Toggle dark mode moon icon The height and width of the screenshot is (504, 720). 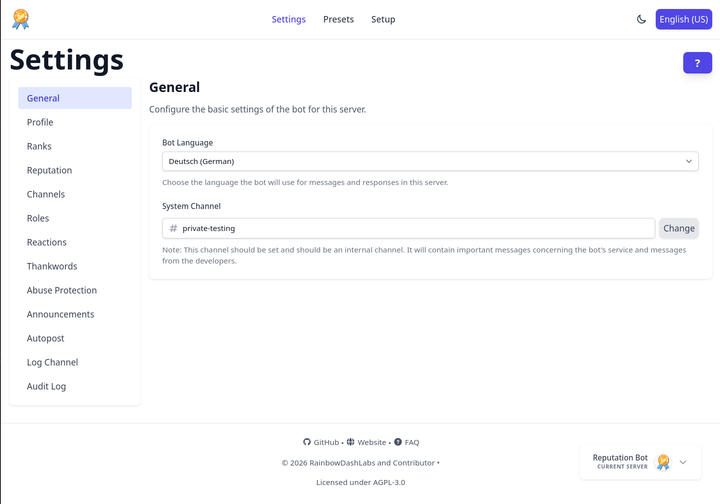tap(641, 19)
